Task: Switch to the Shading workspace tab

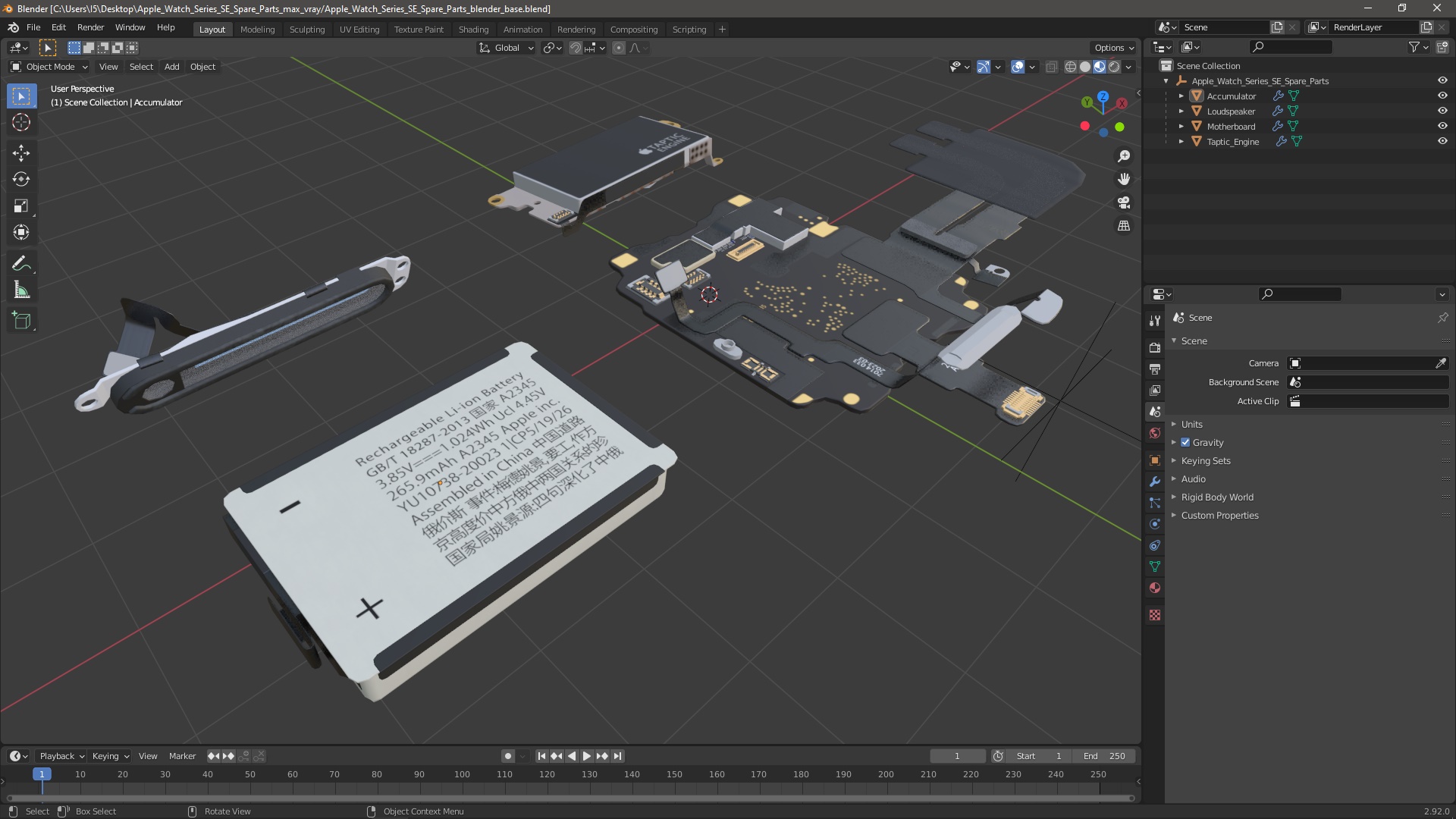Action: [473, 30]
